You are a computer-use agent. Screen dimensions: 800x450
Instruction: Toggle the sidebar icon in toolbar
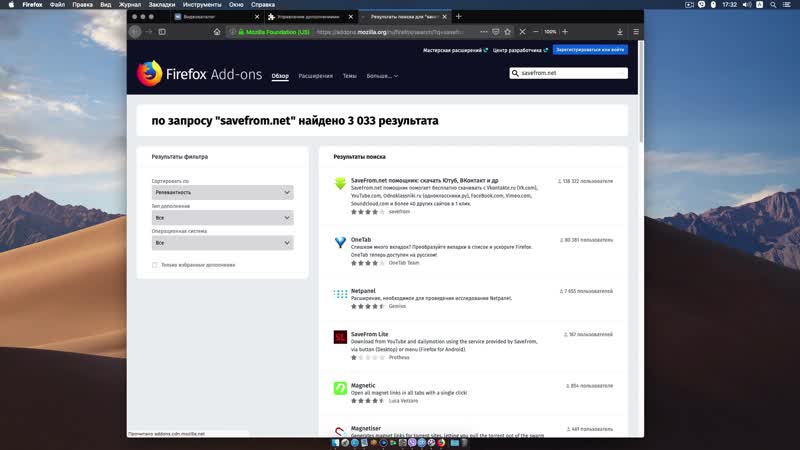pos(162,32)
